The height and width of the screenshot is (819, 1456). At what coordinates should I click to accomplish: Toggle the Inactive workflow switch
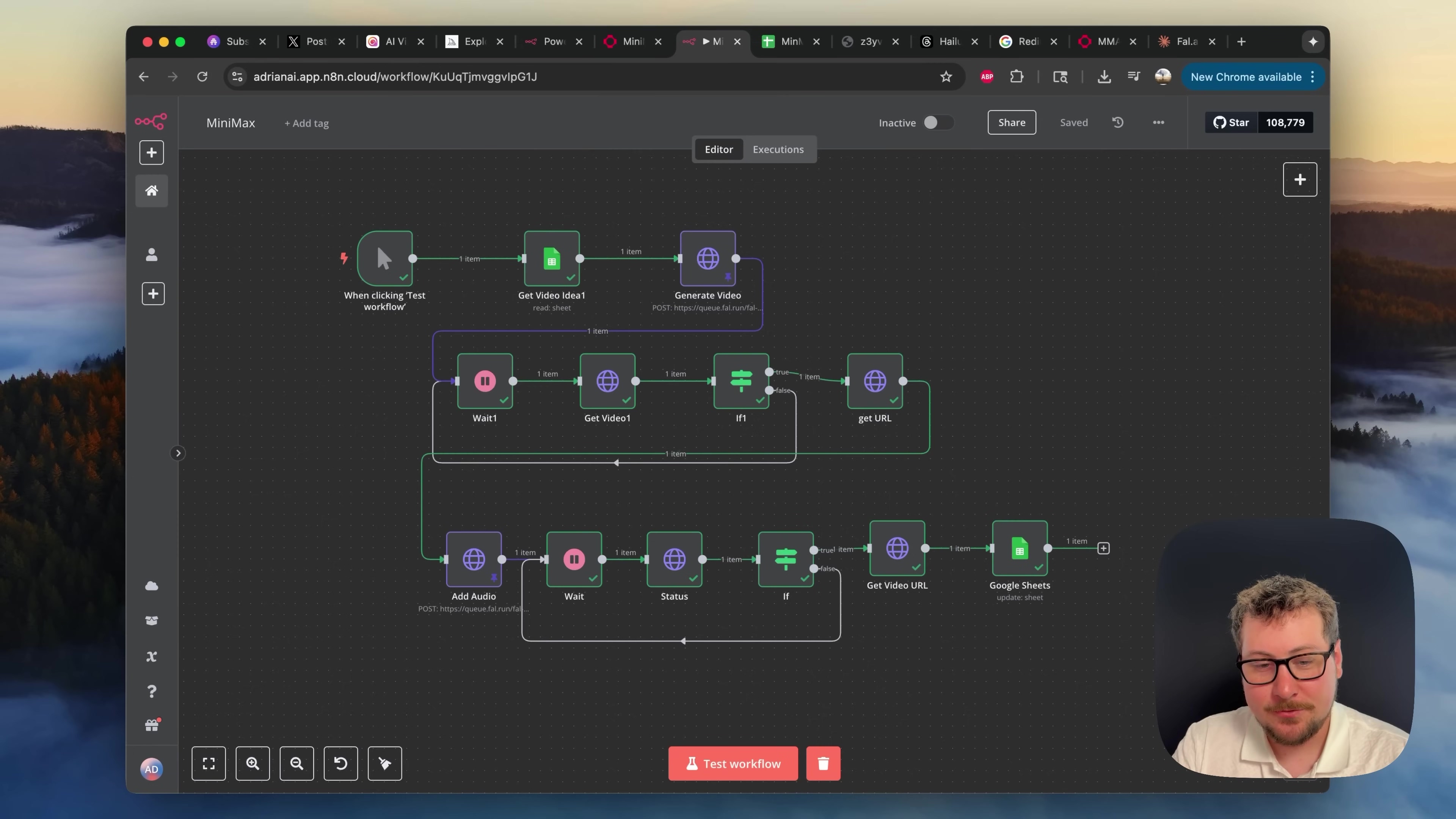click(x=938, y=122)
